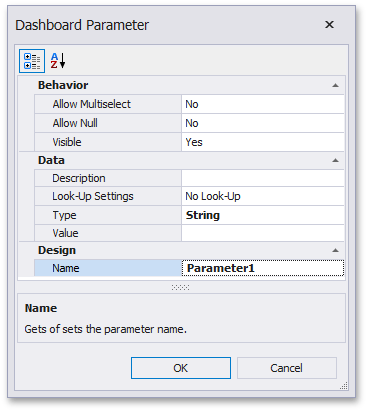Select the Type property row label
369x413 pixels.
[x=108, y=215]
